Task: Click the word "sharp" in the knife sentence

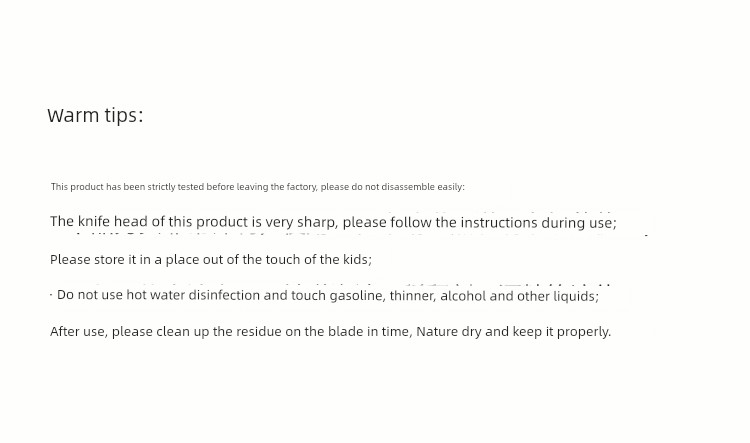Action: click(317, 222)
